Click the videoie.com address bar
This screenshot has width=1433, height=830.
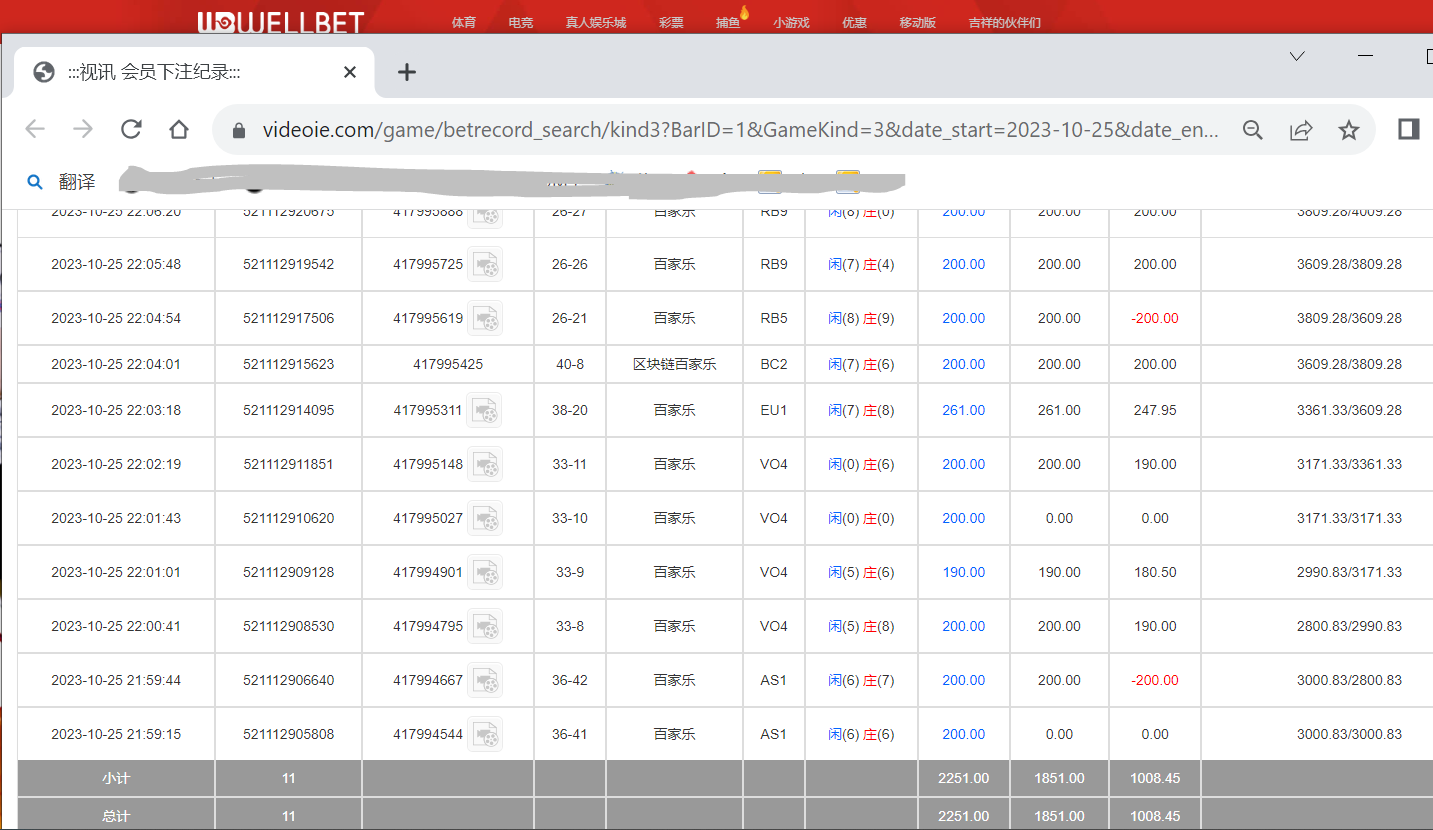click(741, 130)
